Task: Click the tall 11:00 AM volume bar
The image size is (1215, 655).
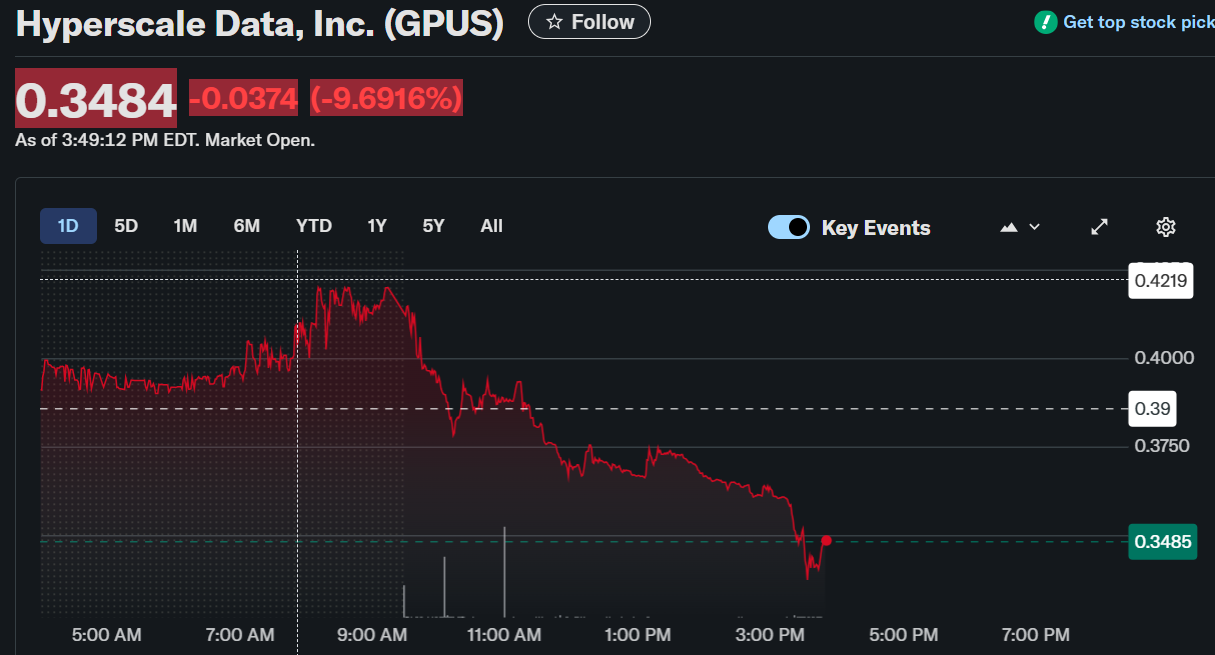Action: pyautogui.click(x=504, y=570)
